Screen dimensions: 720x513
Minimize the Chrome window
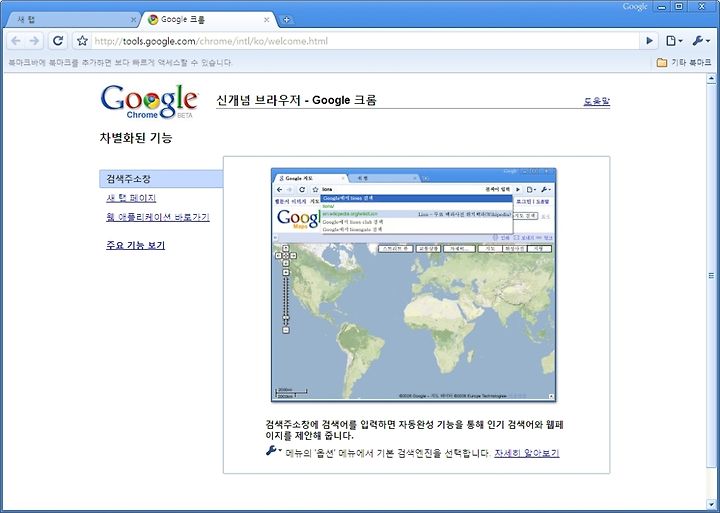click(x=662, y=6)
